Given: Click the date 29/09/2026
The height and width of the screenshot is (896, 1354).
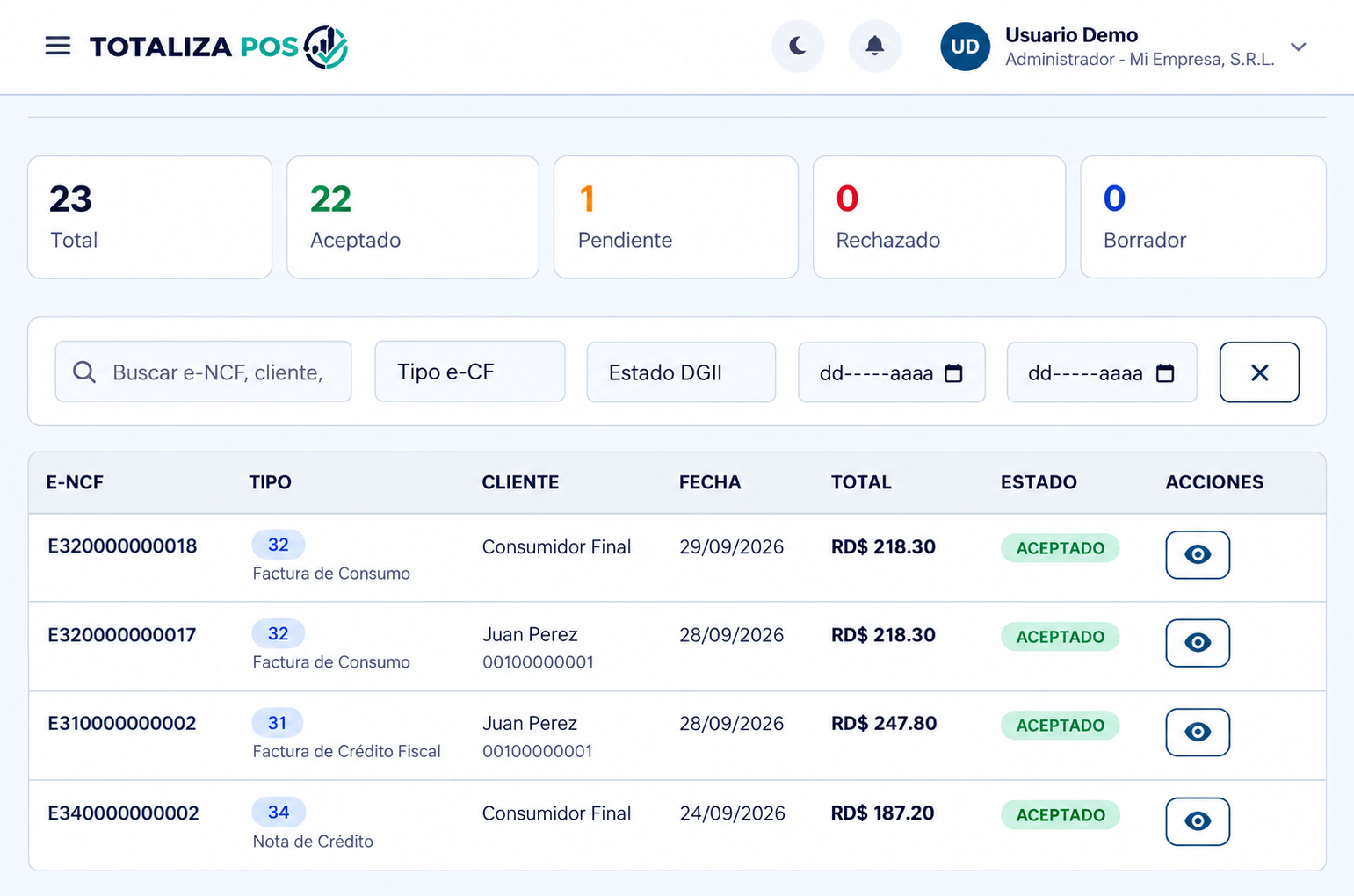Looking at the screenshot, I should point(731,547).
